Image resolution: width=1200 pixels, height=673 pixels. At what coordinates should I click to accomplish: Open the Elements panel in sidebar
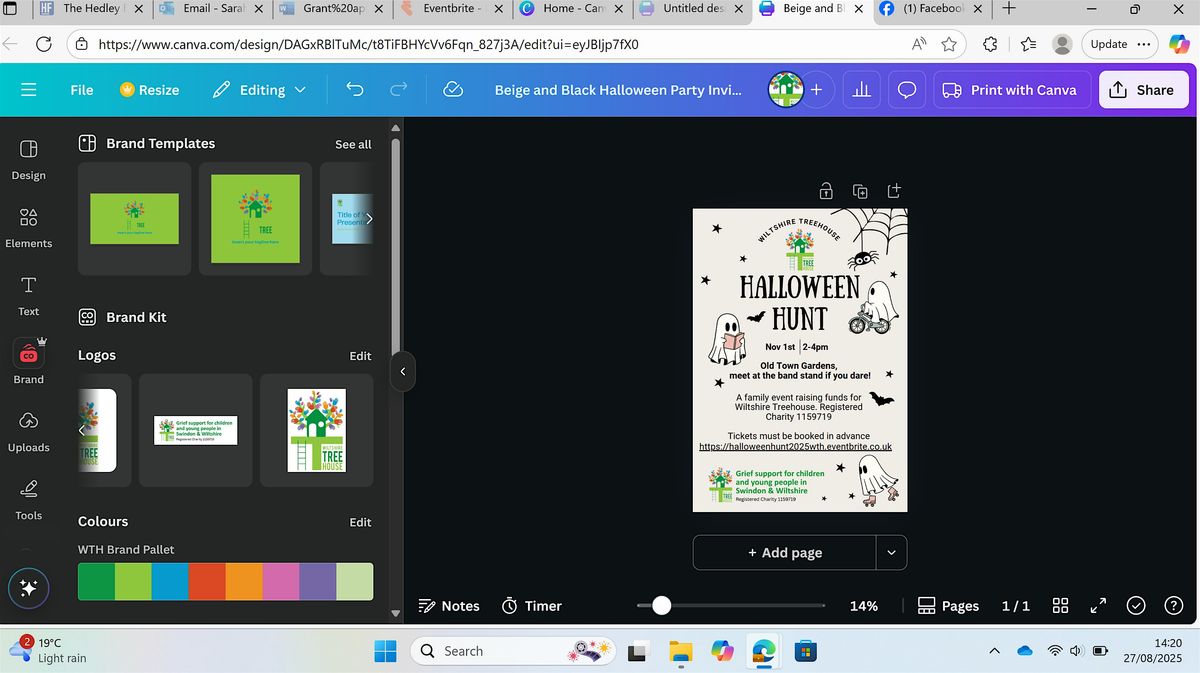click(28, 227)
